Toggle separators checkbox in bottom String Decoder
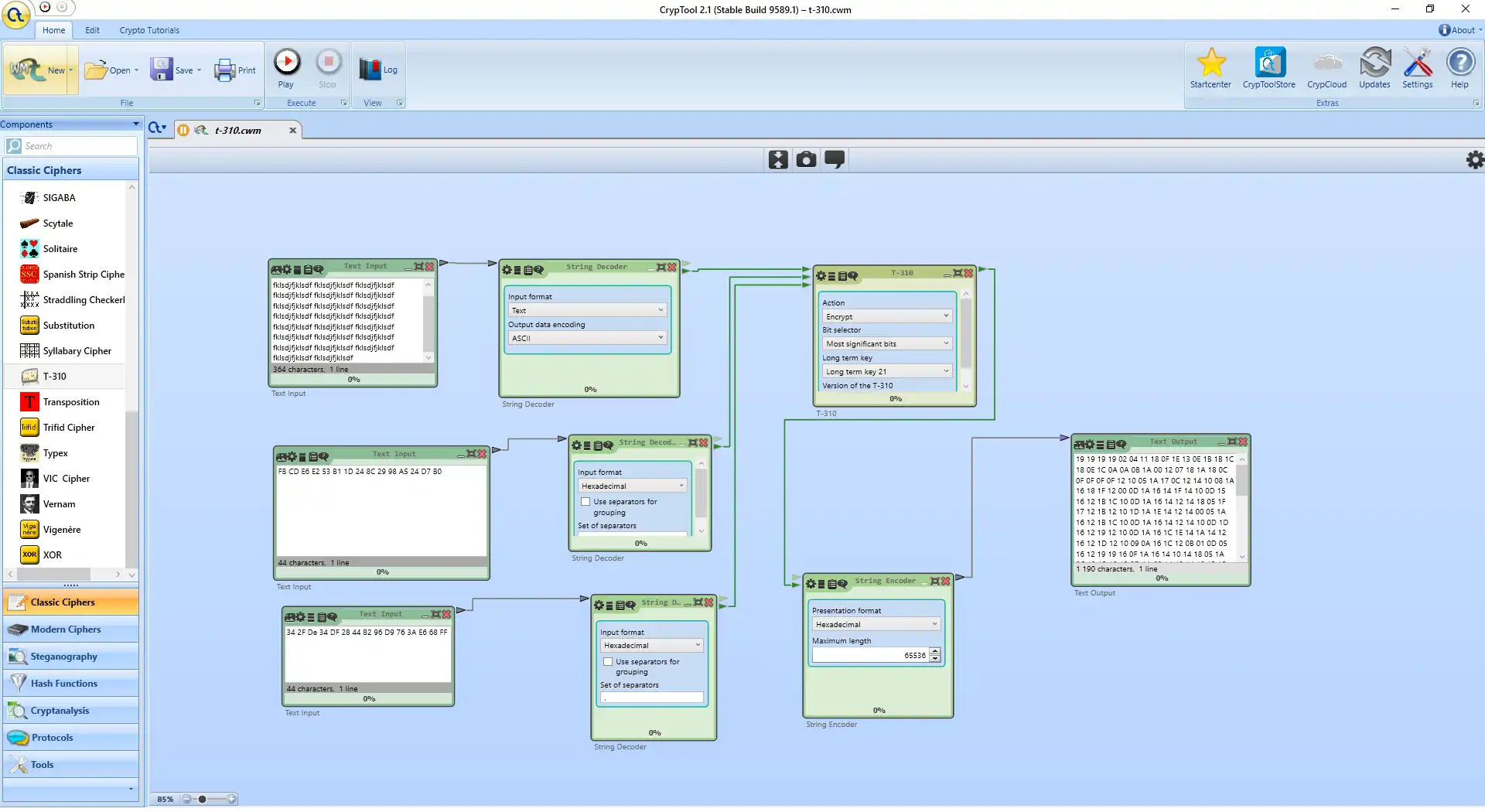 [608, 662]
